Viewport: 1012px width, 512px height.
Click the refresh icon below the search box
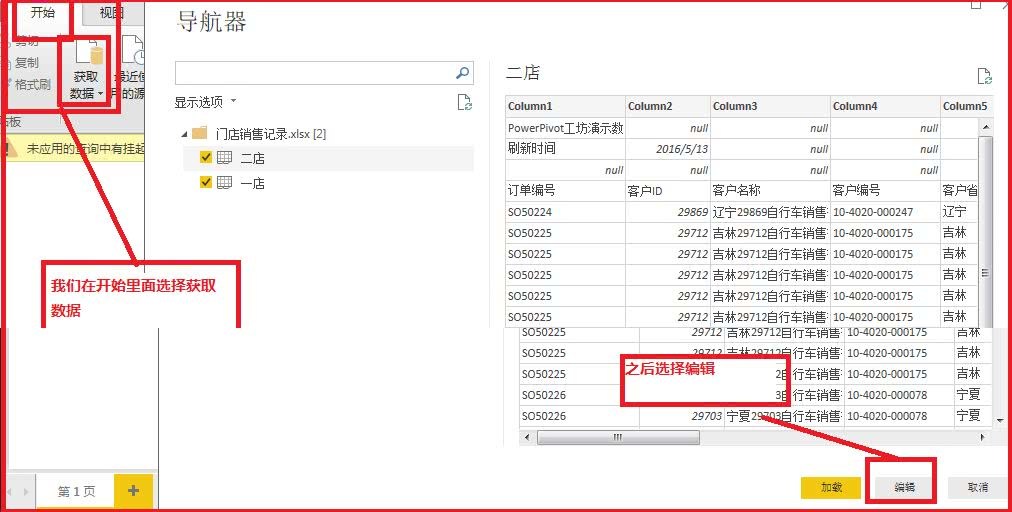click(464, 102)
